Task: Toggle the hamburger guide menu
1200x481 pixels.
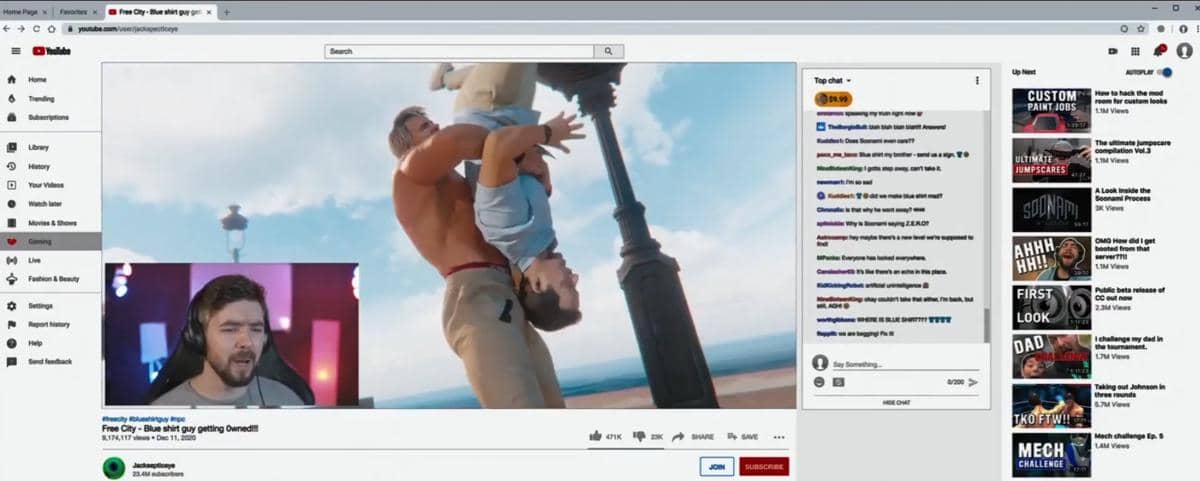Action: 16,51
